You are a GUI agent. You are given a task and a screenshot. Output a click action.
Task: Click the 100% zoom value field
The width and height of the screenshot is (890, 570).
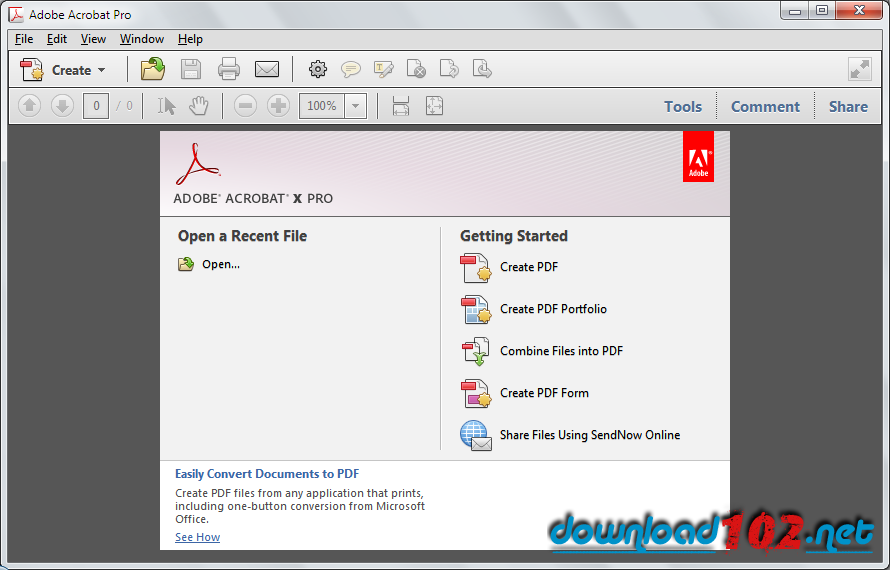pyautogui.click(x=322, y=106)
